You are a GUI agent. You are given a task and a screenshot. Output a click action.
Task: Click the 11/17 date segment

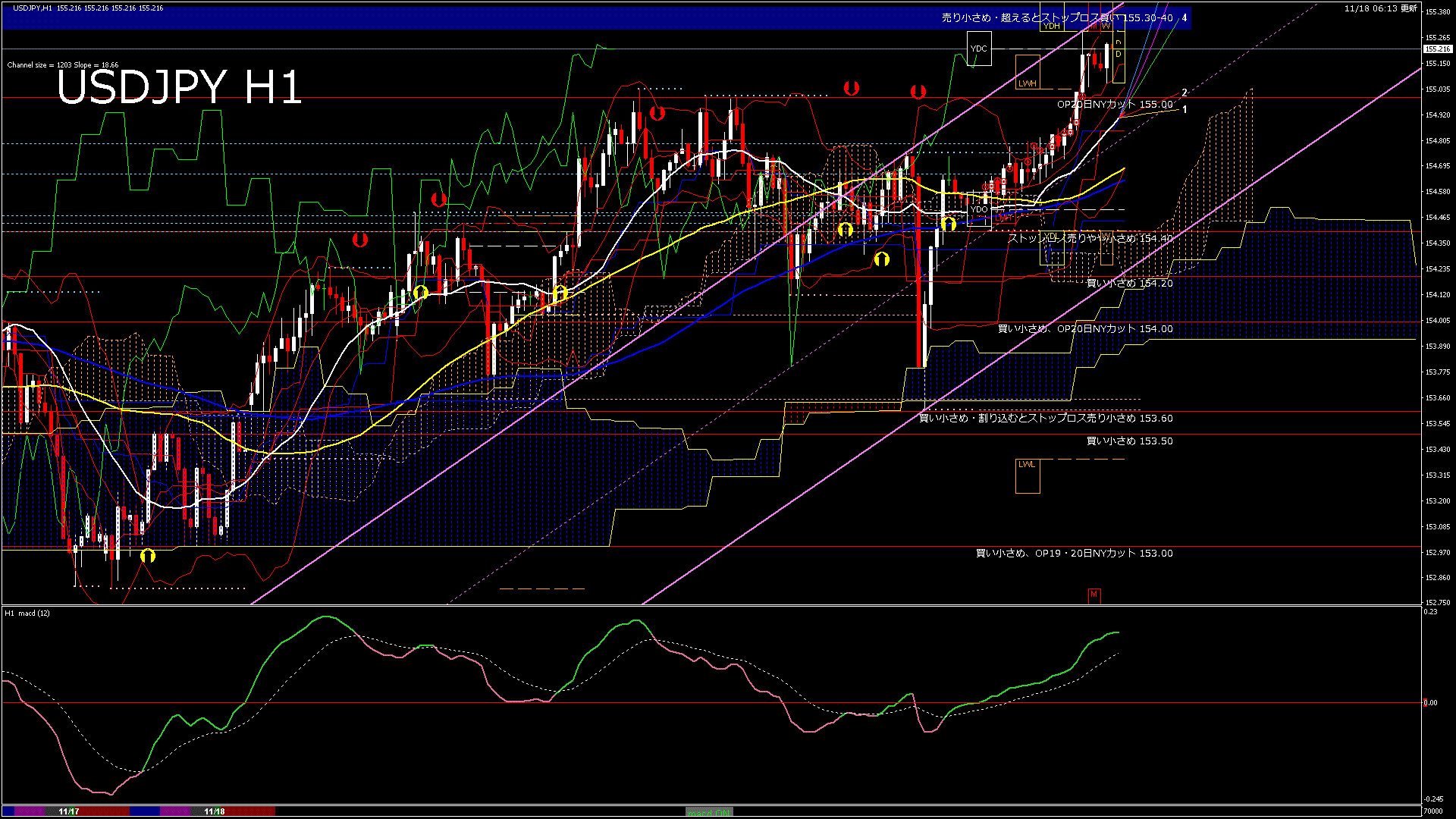coord(68,811)
